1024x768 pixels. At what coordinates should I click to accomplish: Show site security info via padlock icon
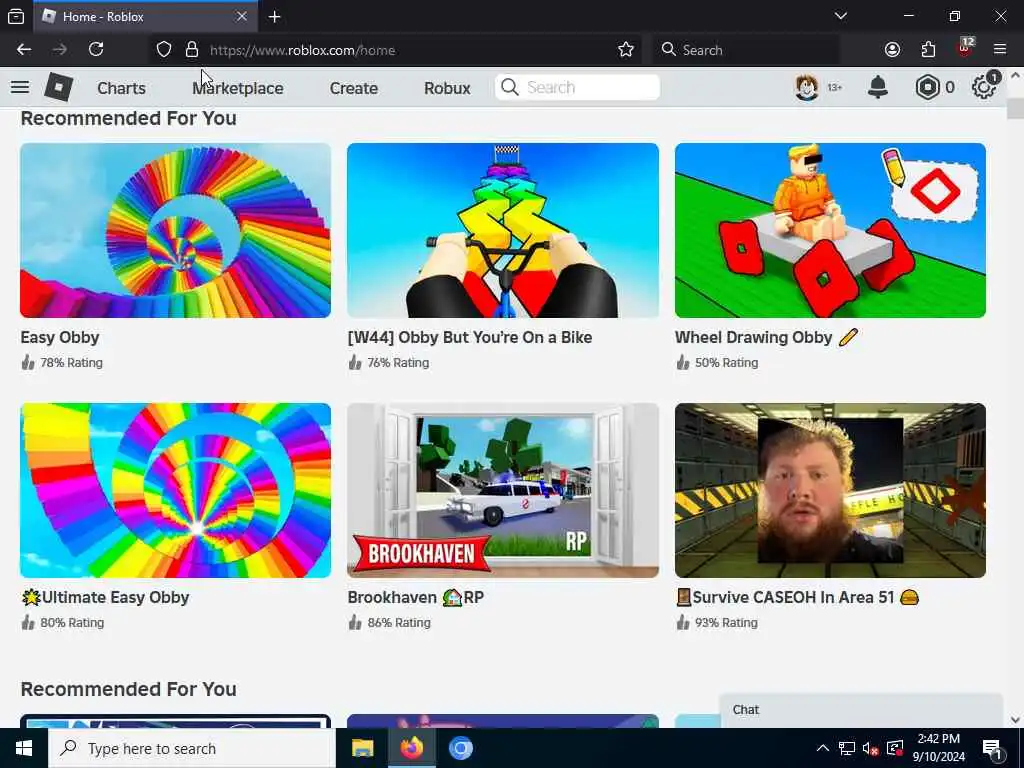coord(191,50)
